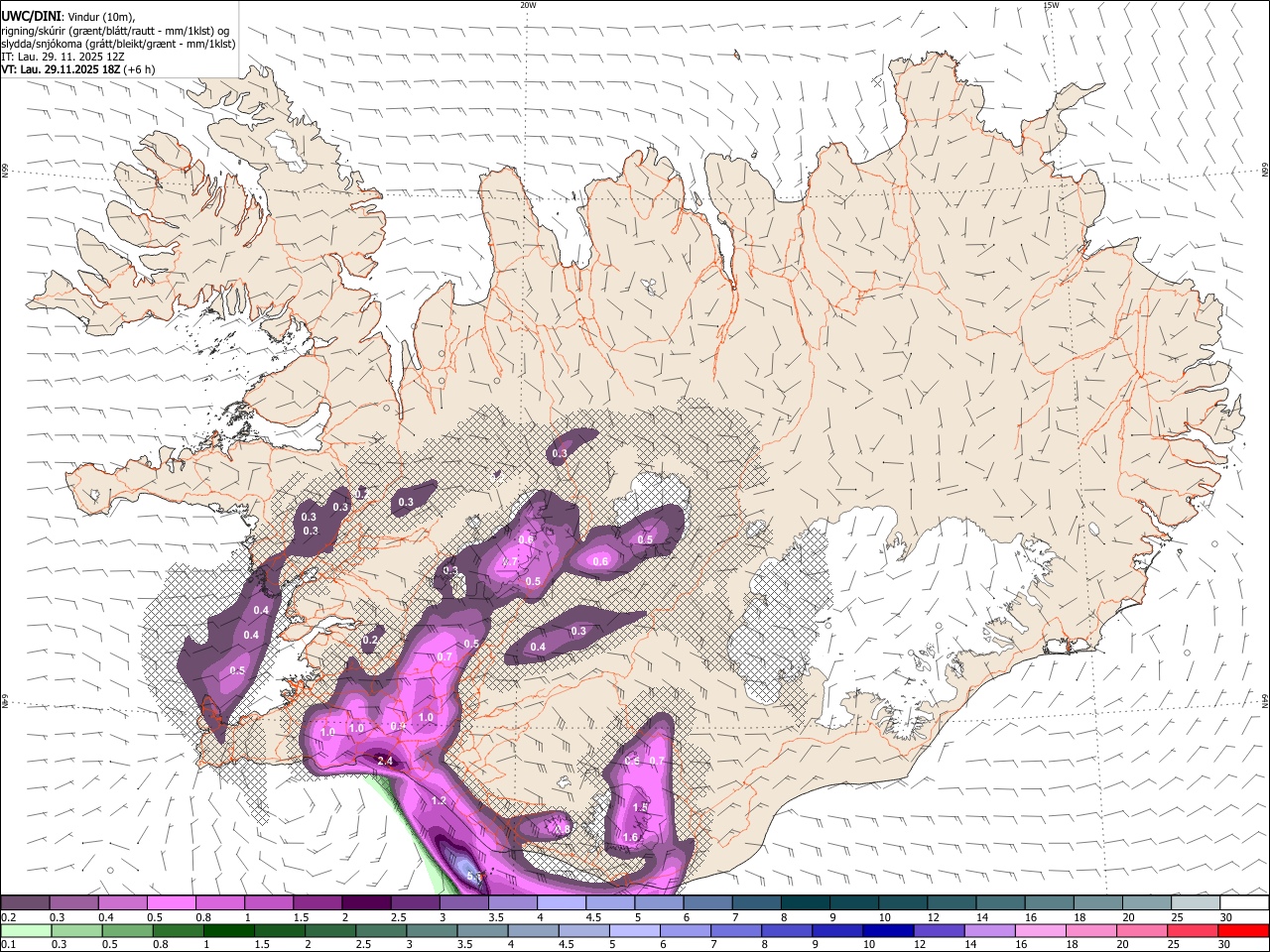Click the lower legend swatch between 14 and 16
The image size is (1270, 952).
pos(989,931)
